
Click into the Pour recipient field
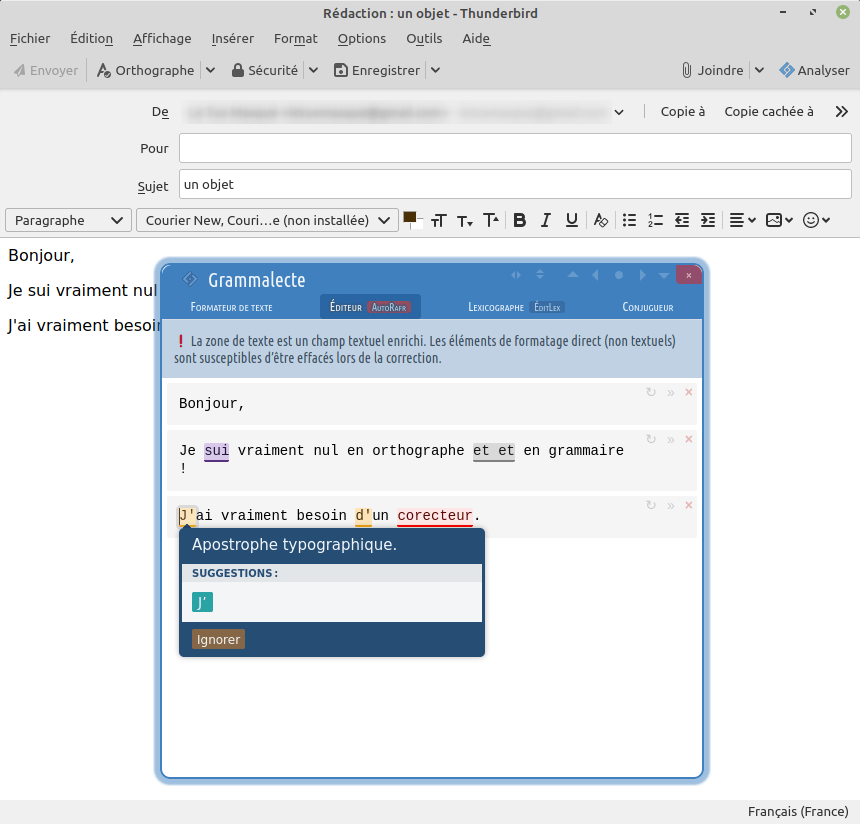click(515, 148)
